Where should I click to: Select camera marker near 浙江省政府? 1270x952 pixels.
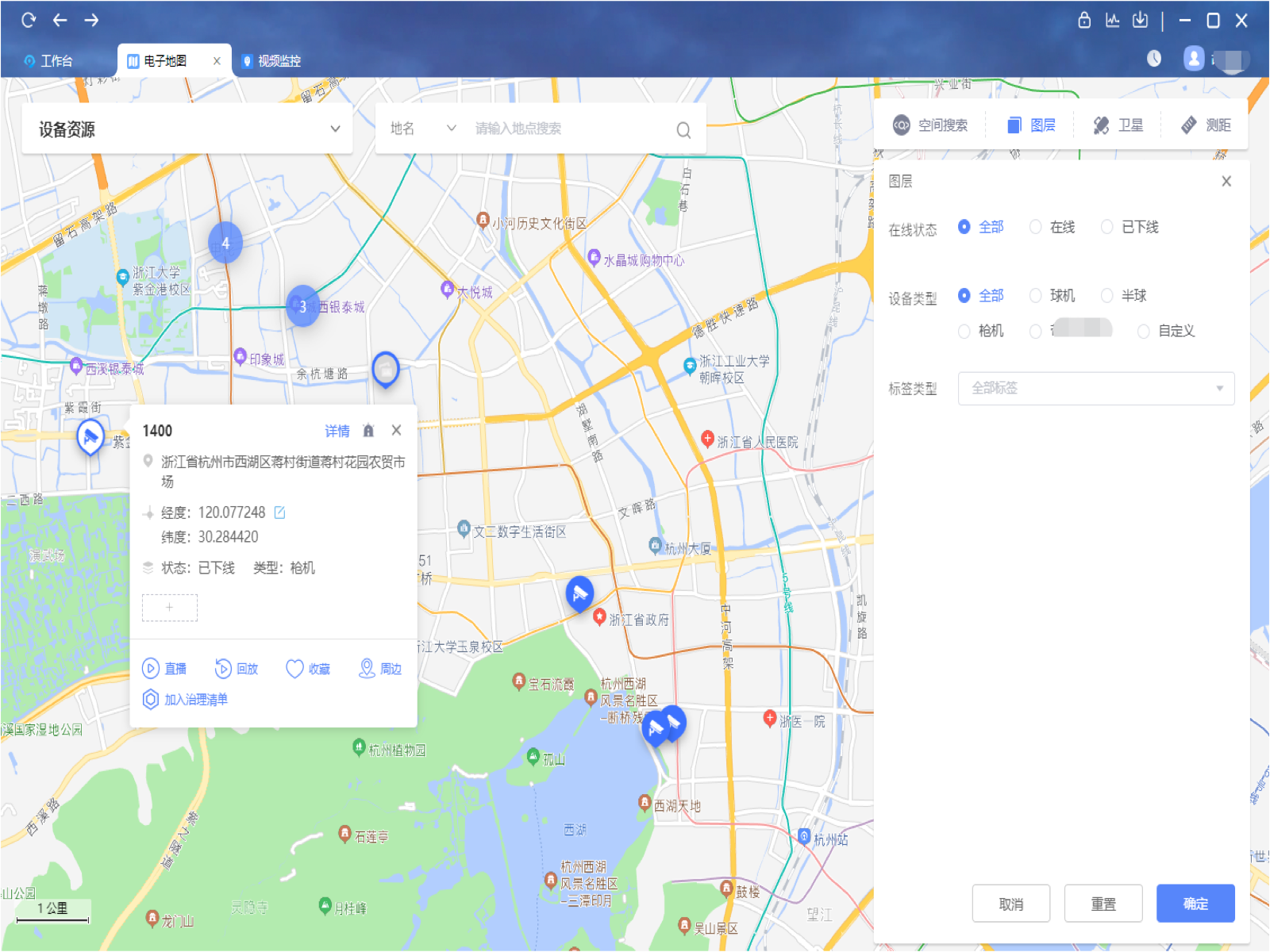click(579, 593)
